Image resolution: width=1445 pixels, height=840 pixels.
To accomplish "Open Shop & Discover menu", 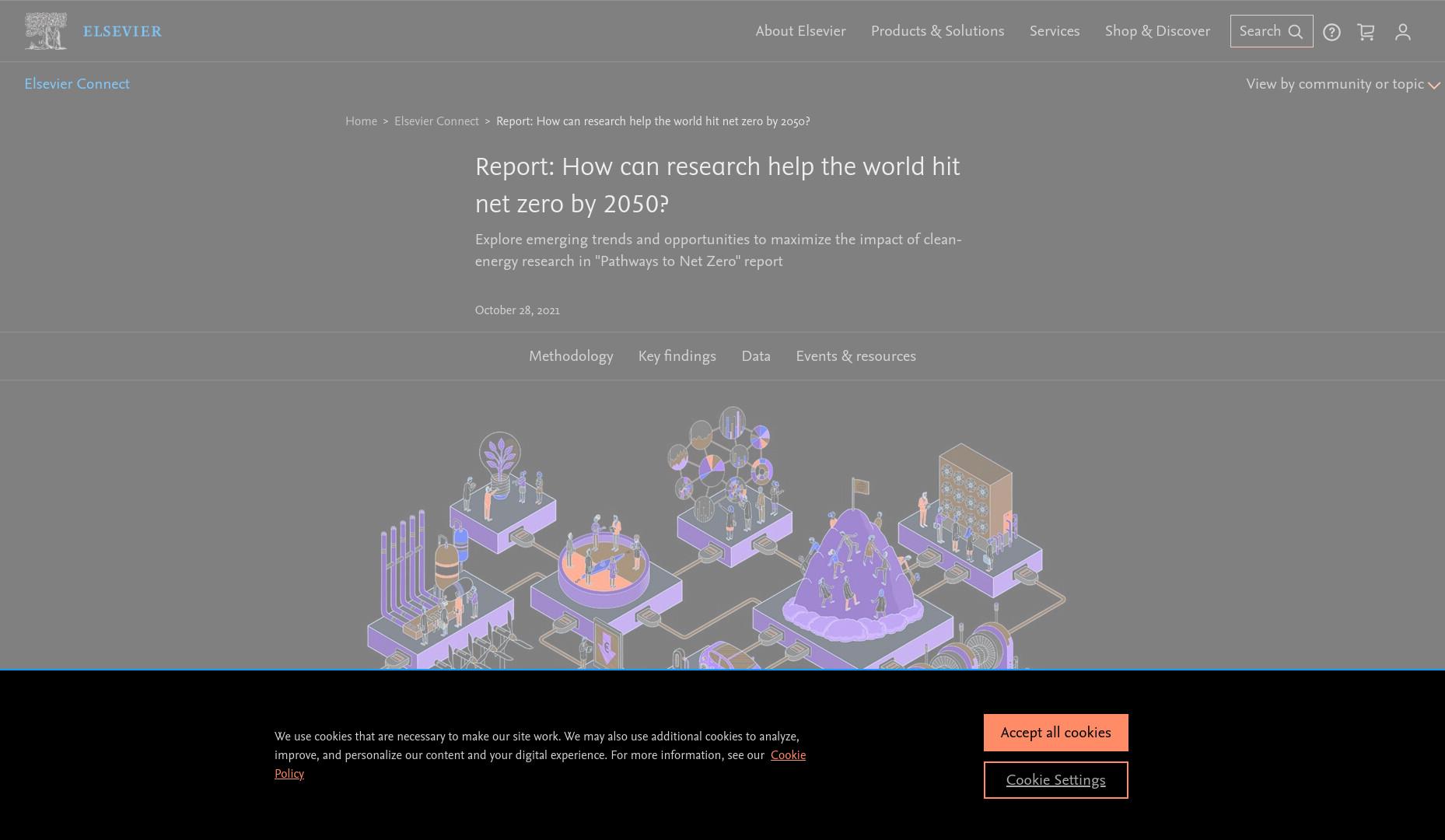I will 1157,31.
